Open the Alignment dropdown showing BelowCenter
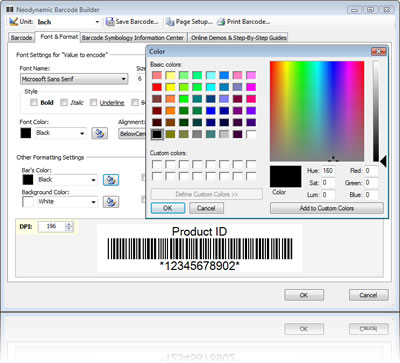This screenshot has width=400, height=363. [132, 134]
